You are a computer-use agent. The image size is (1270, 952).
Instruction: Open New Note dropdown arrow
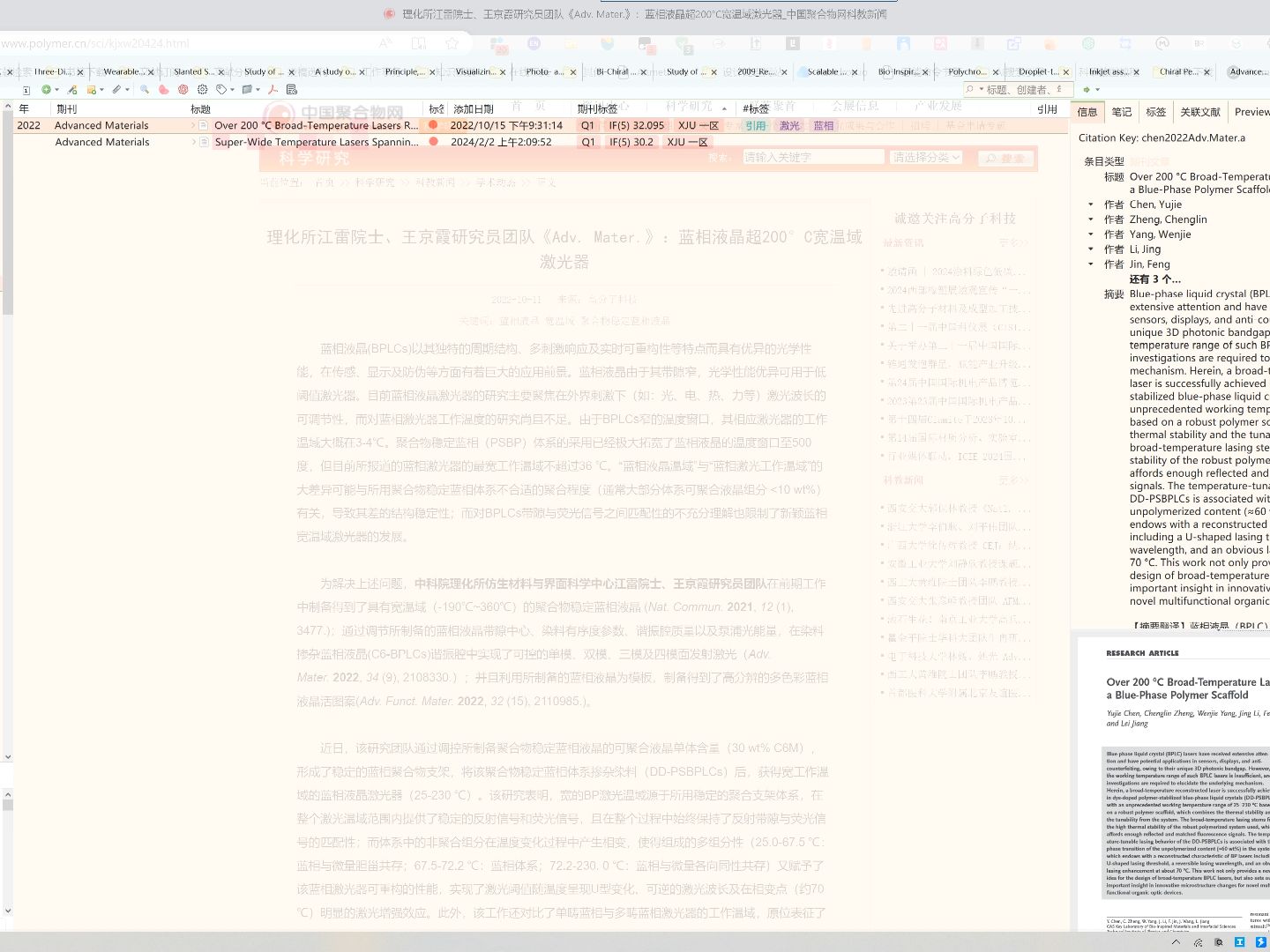coord(101,89)
